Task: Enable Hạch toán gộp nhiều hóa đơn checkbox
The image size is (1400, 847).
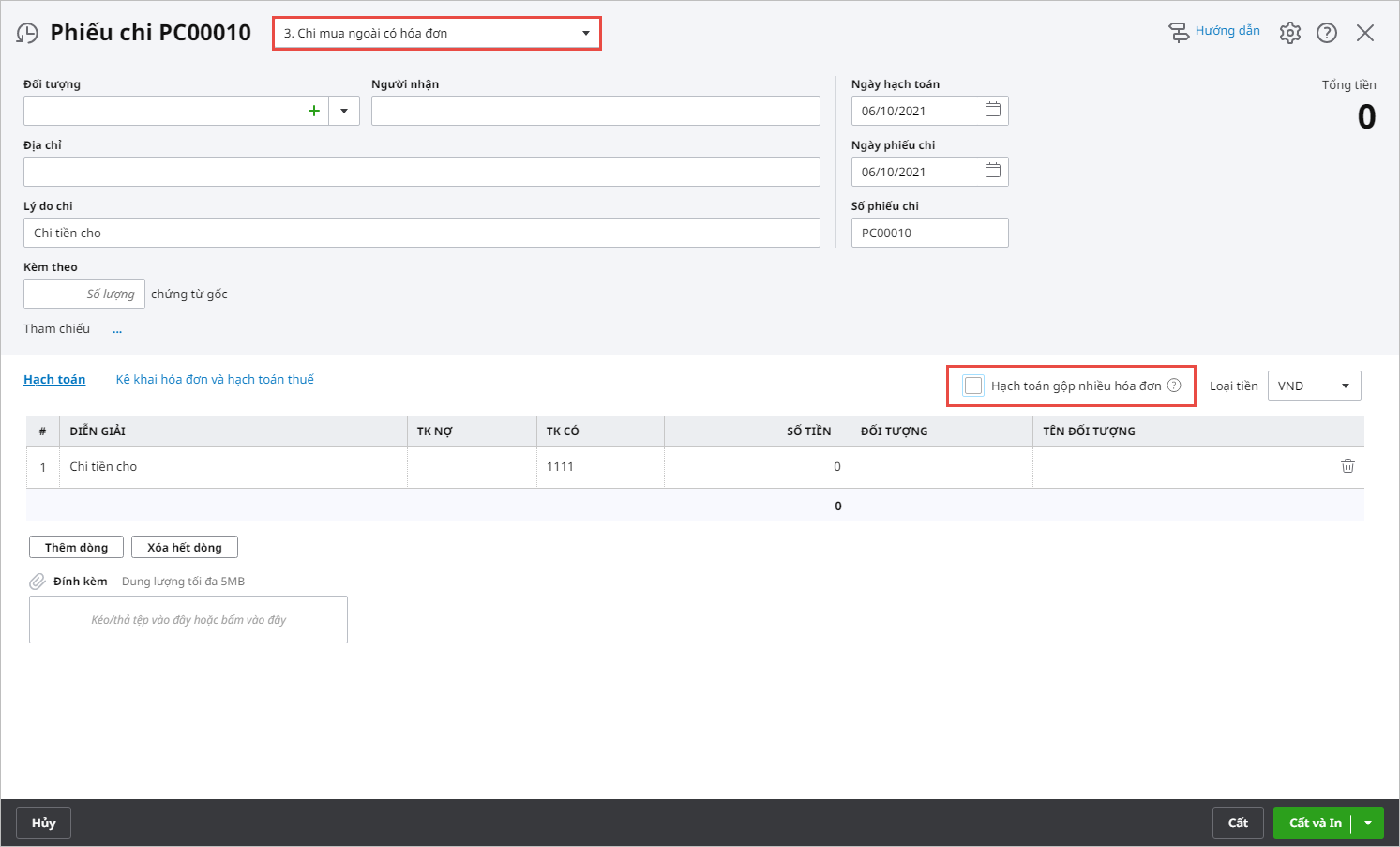Action: 974,386
